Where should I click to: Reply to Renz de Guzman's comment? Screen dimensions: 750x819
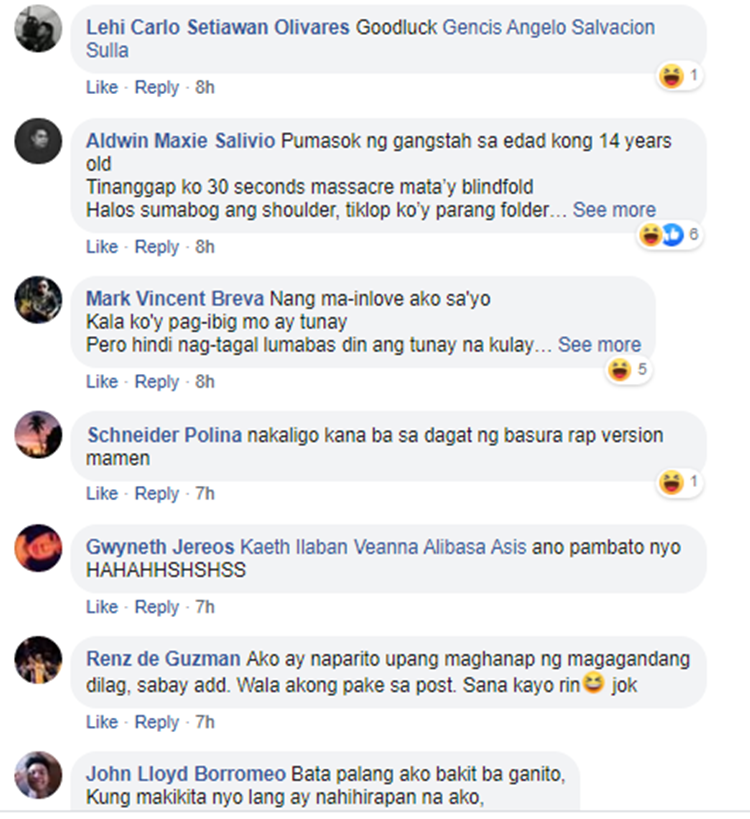pos(157,722)
